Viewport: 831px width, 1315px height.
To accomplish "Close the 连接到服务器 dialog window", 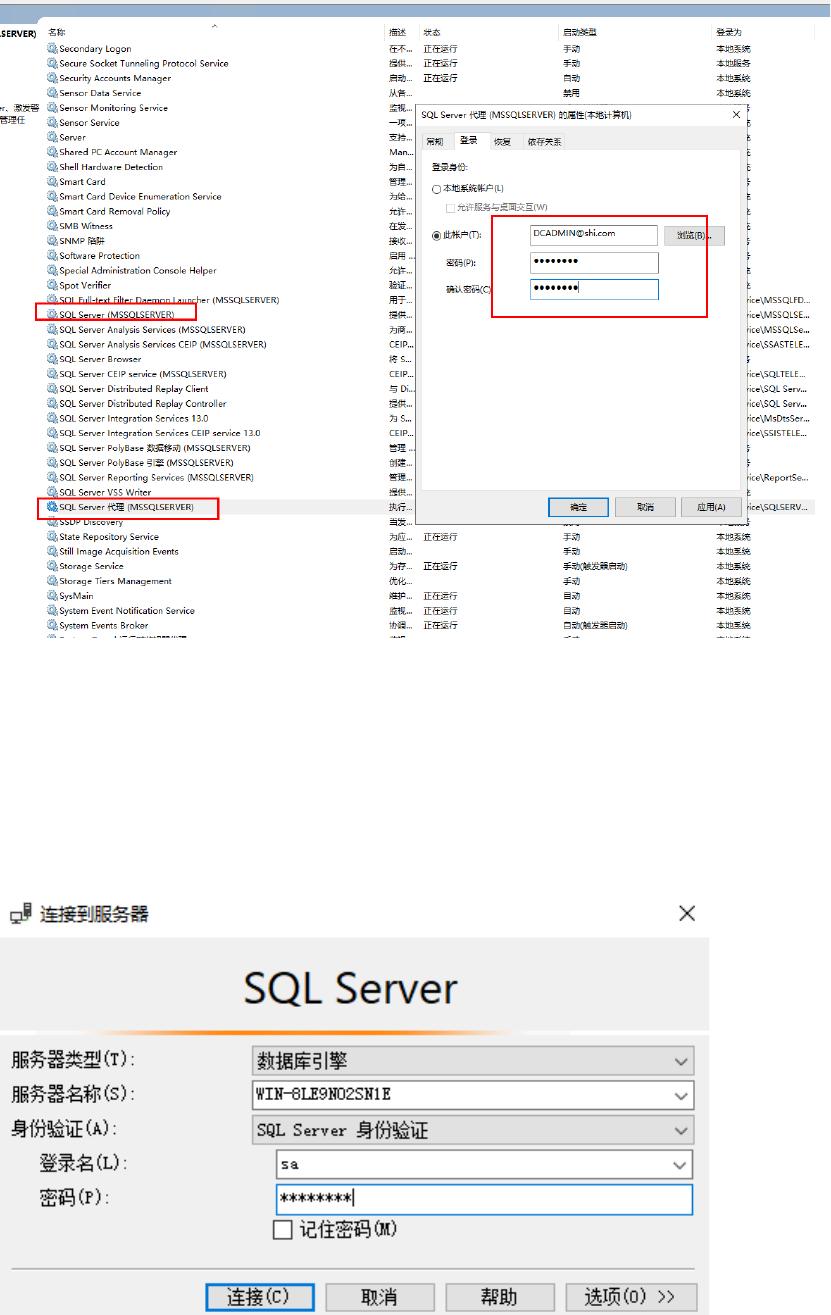I will [687, 913].
